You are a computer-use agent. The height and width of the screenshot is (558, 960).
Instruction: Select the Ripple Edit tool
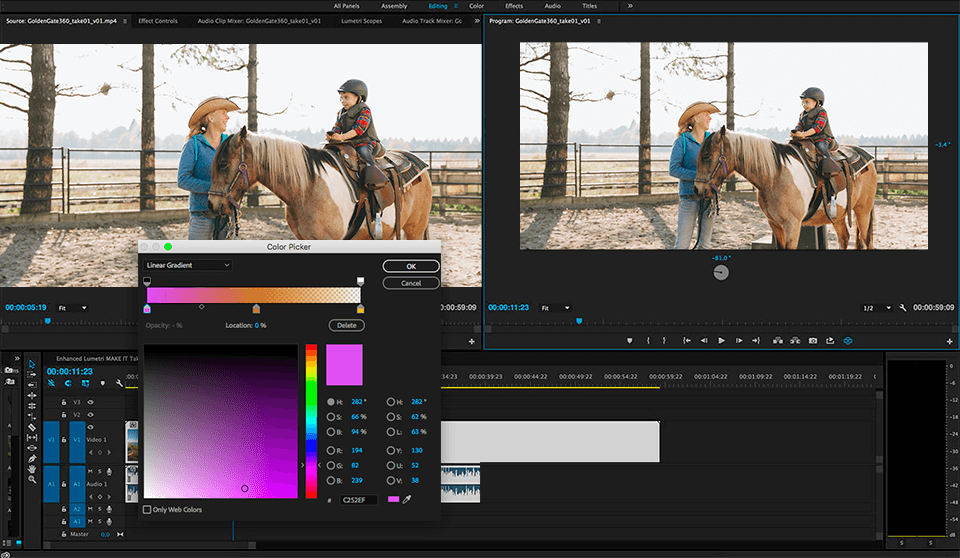[32, 395]
